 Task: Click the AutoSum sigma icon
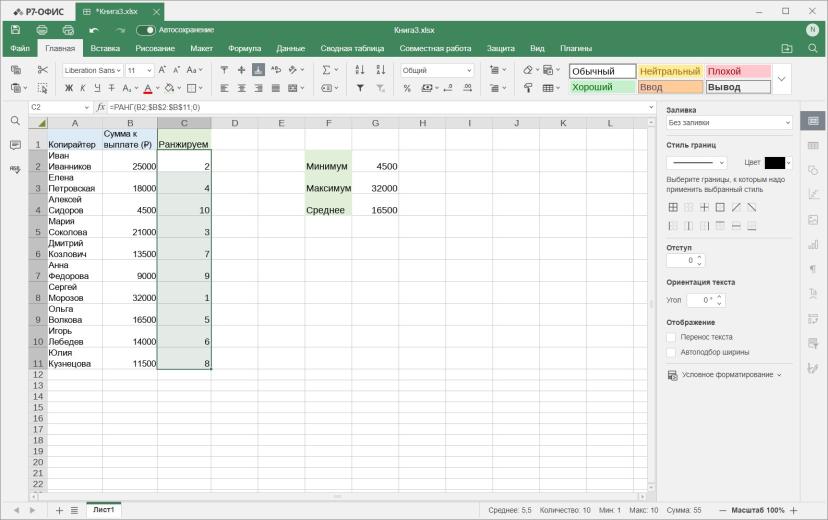point(326,70)
